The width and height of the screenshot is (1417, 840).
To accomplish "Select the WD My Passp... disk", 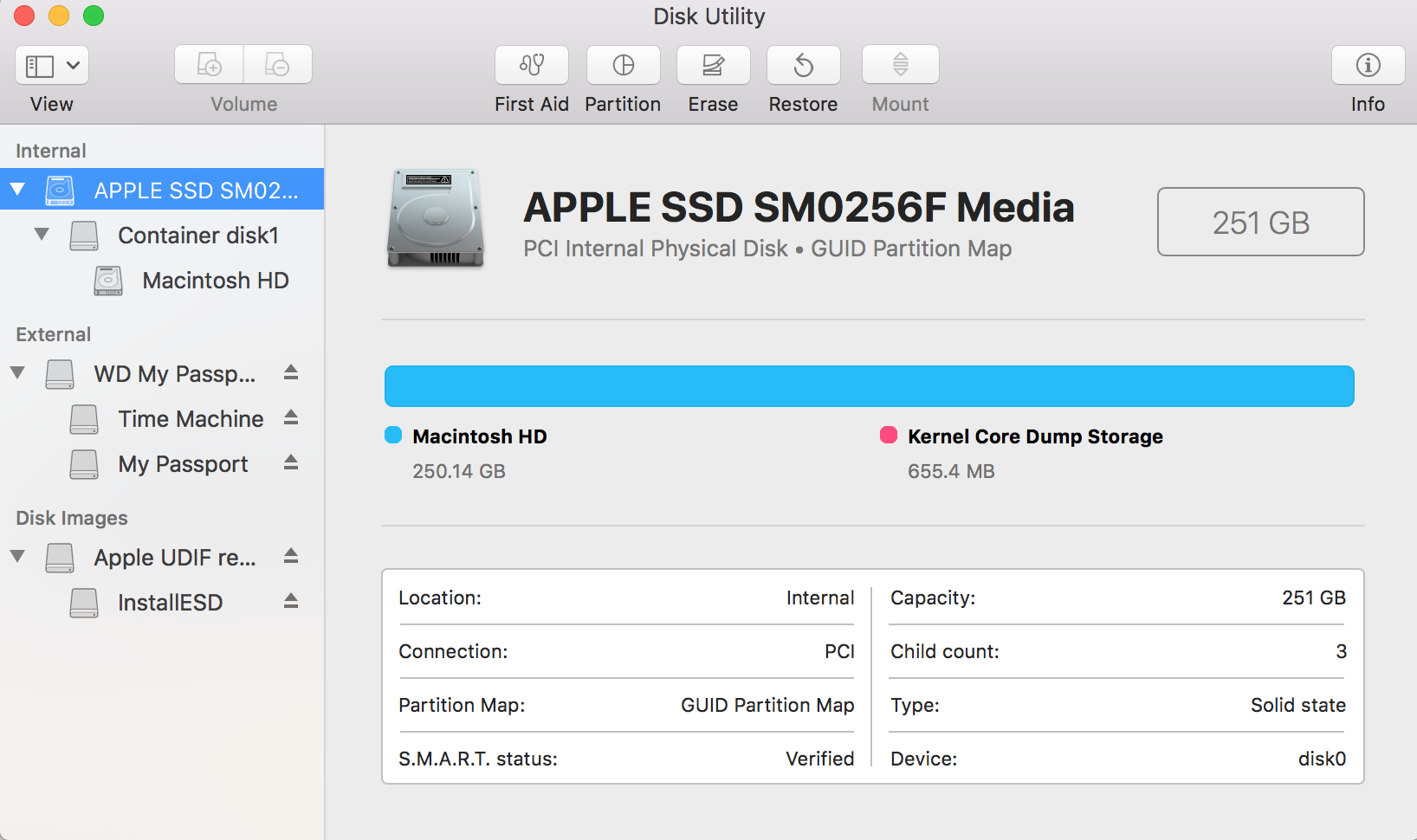I will (x=162, y=373).
